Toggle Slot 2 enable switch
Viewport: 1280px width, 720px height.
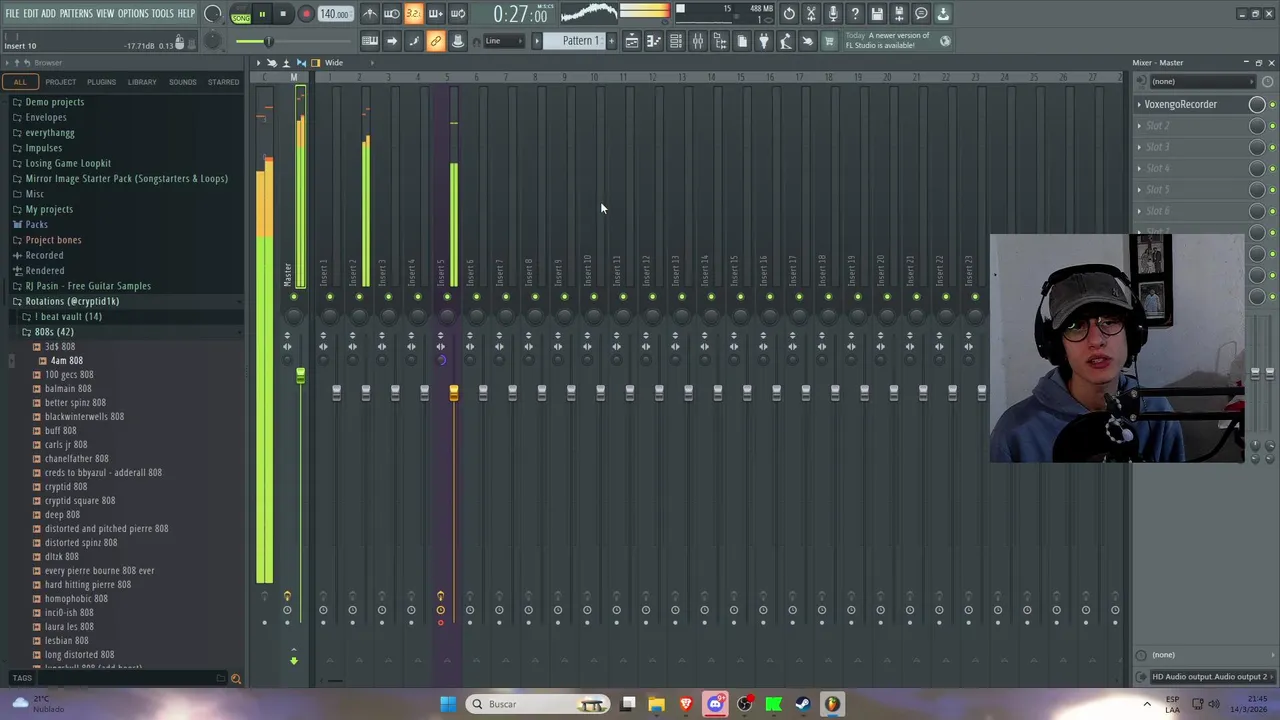(1272, 126)
